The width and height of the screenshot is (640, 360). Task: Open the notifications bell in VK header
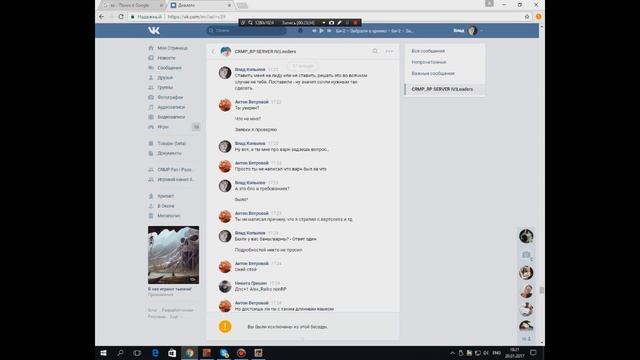[300, 31]
